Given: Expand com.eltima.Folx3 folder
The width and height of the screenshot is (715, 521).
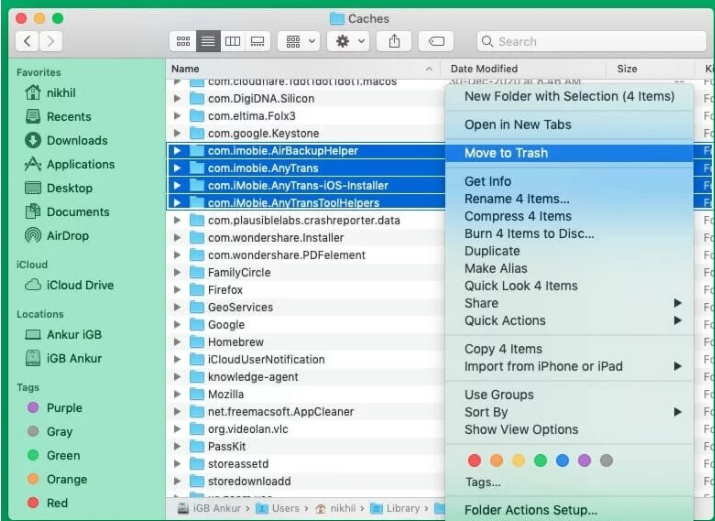Looking at the screenshot, I should coord(177,116).
